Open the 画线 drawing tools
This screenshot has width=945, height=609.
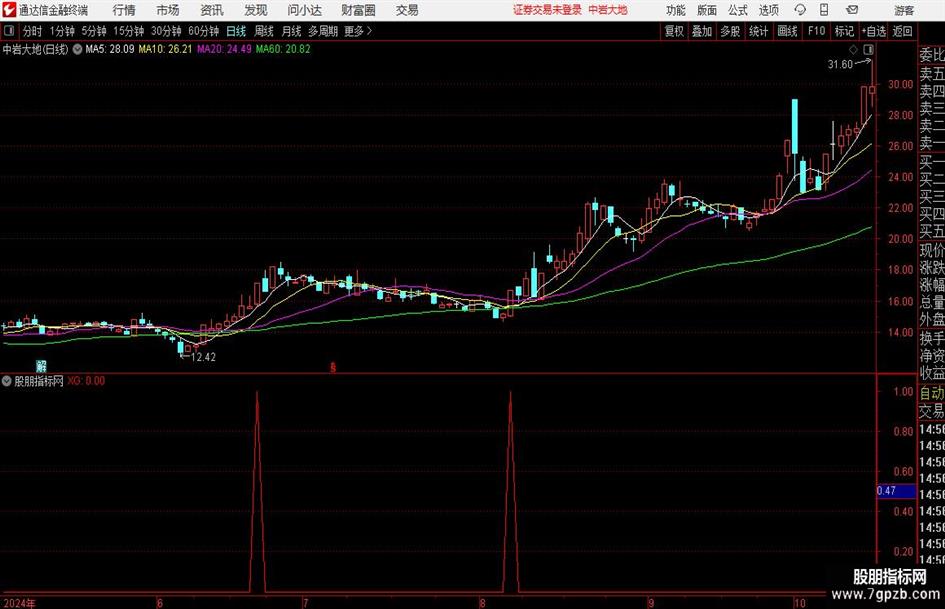point(787,31)
